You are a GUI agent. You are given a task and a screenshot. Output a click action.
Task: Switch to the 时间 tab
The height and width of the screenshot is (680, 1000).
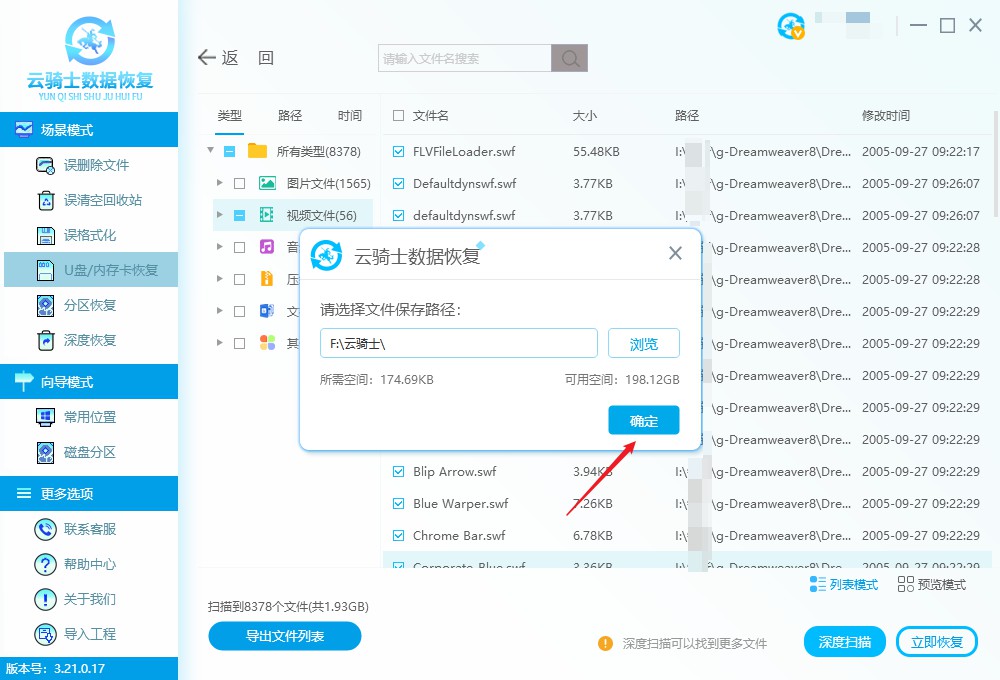(x=349, y=115)
